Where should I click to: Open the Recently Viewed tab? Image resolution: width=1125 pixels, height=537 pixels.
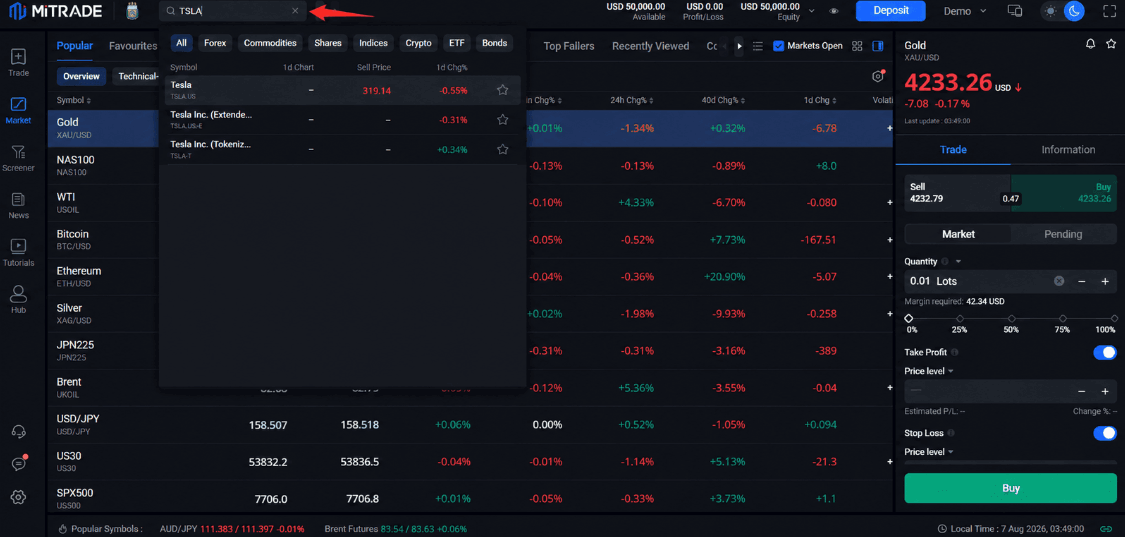pos(650,46)
